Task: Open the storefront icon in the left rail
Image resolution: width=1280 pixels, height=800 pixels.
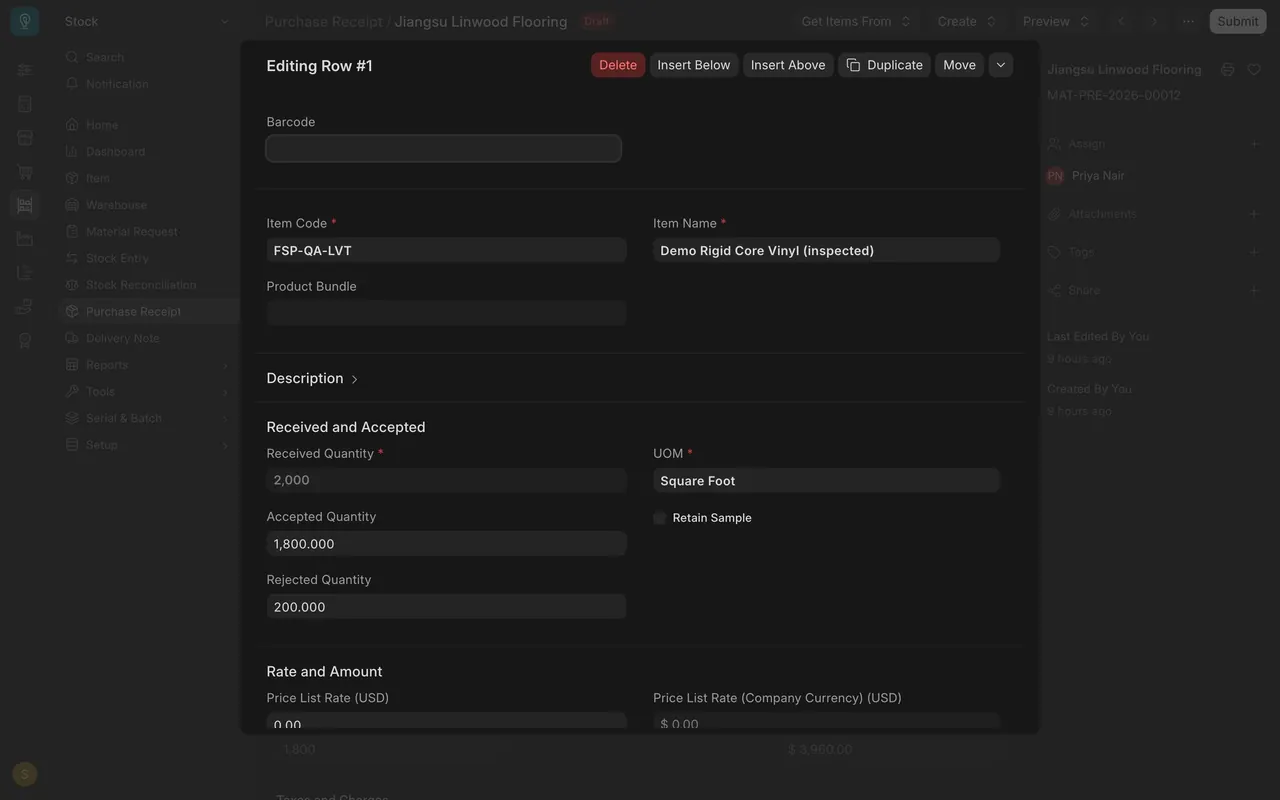Action: (x=25, y=138)
